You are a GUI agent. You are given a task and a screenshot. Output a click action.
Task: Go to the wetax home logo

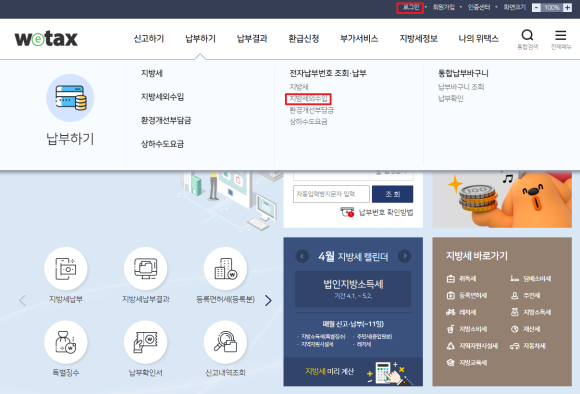pyautogui.click(x=46, y=38)
